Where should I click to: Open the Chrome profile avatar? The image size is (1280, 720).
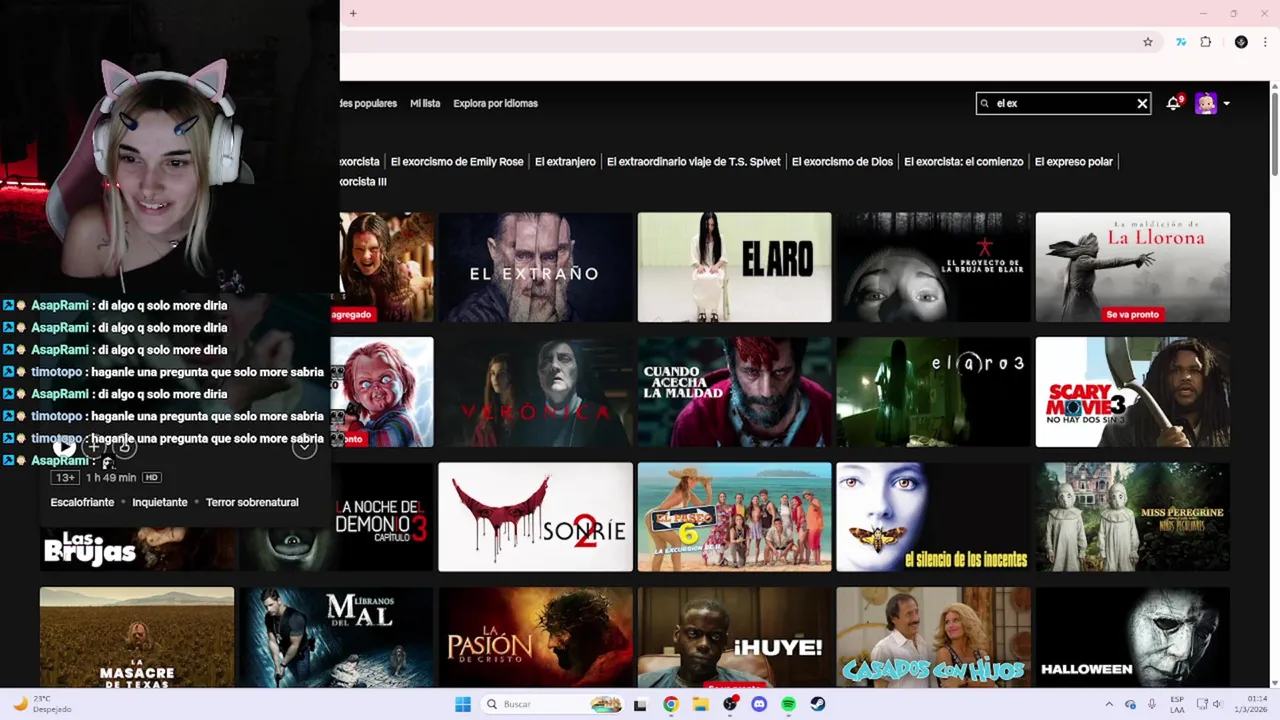point(1241,42)
